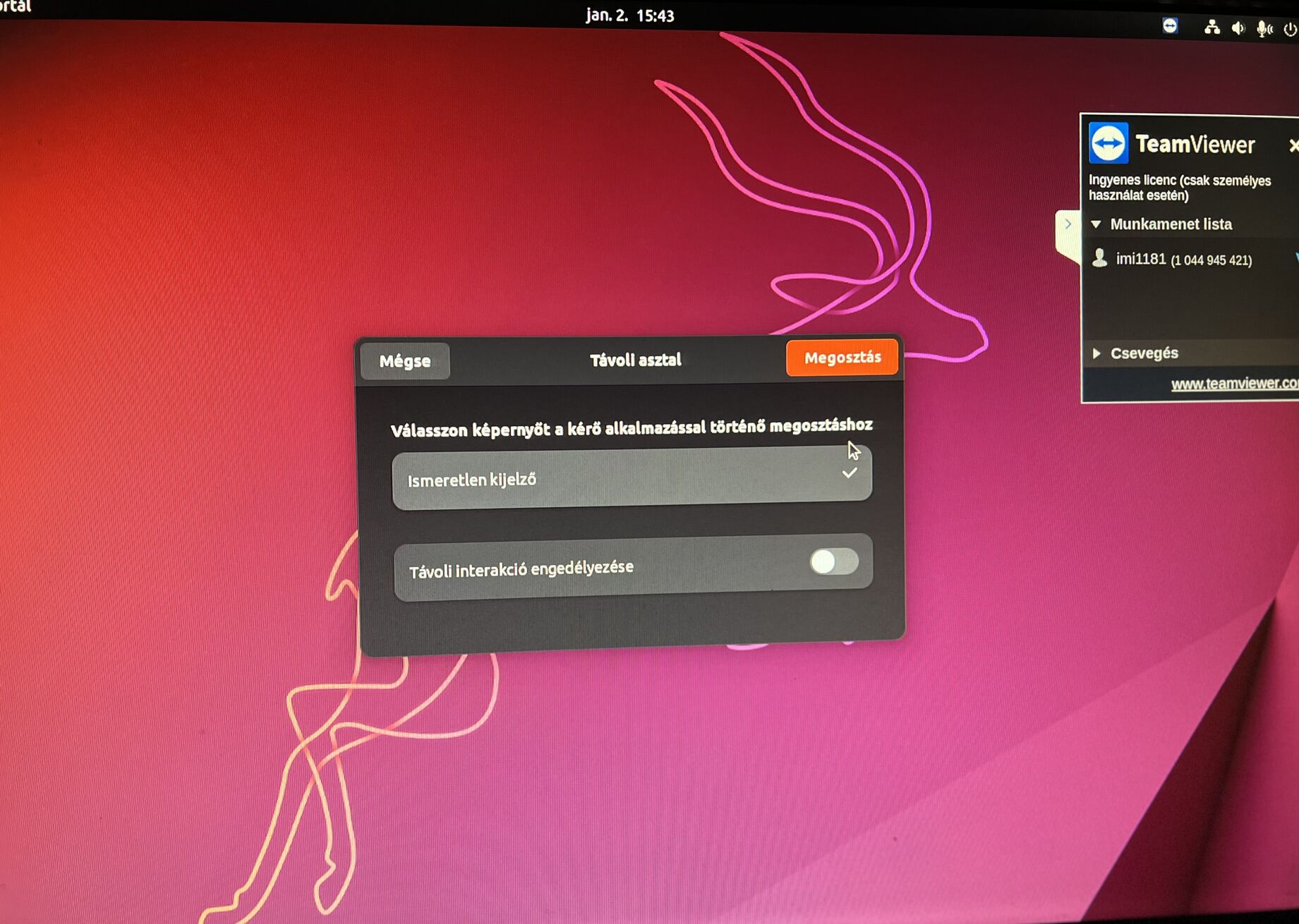This screenshot has width=1299, height=924.
Task: Open the clock showing jan. 2. 15:43
Action: [x=630, y=16]
